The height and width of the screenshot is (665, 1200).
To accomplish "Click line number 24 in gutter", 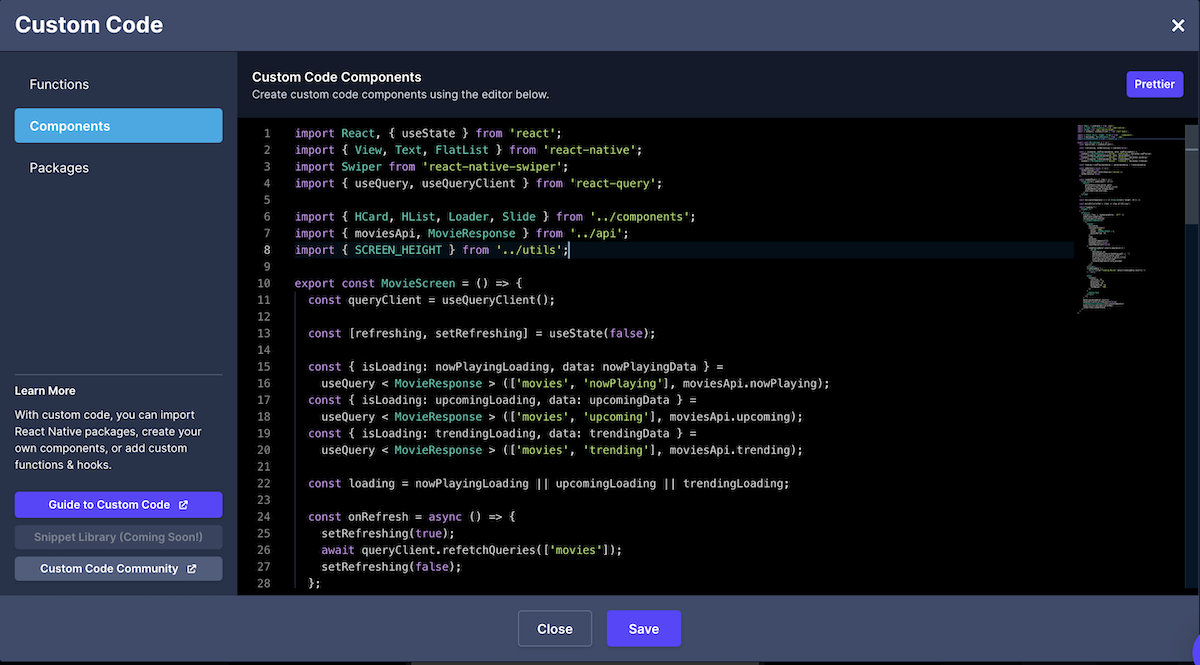I will point(264,517).
